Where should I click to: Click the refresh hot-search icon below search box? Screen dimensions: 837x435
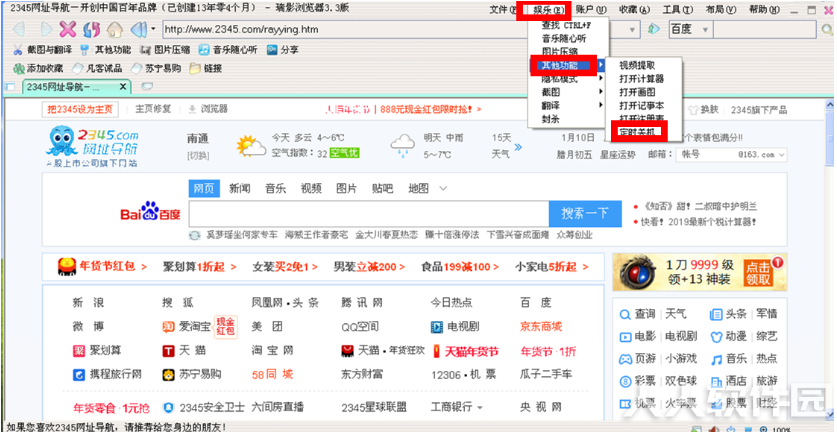[194, 235]
